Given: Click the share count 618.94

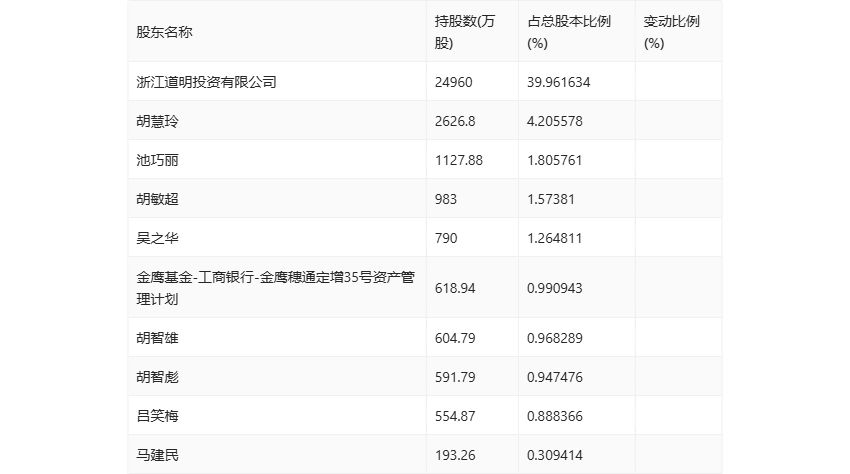Looking at the screenshot, I should click(x=455, y=288).
